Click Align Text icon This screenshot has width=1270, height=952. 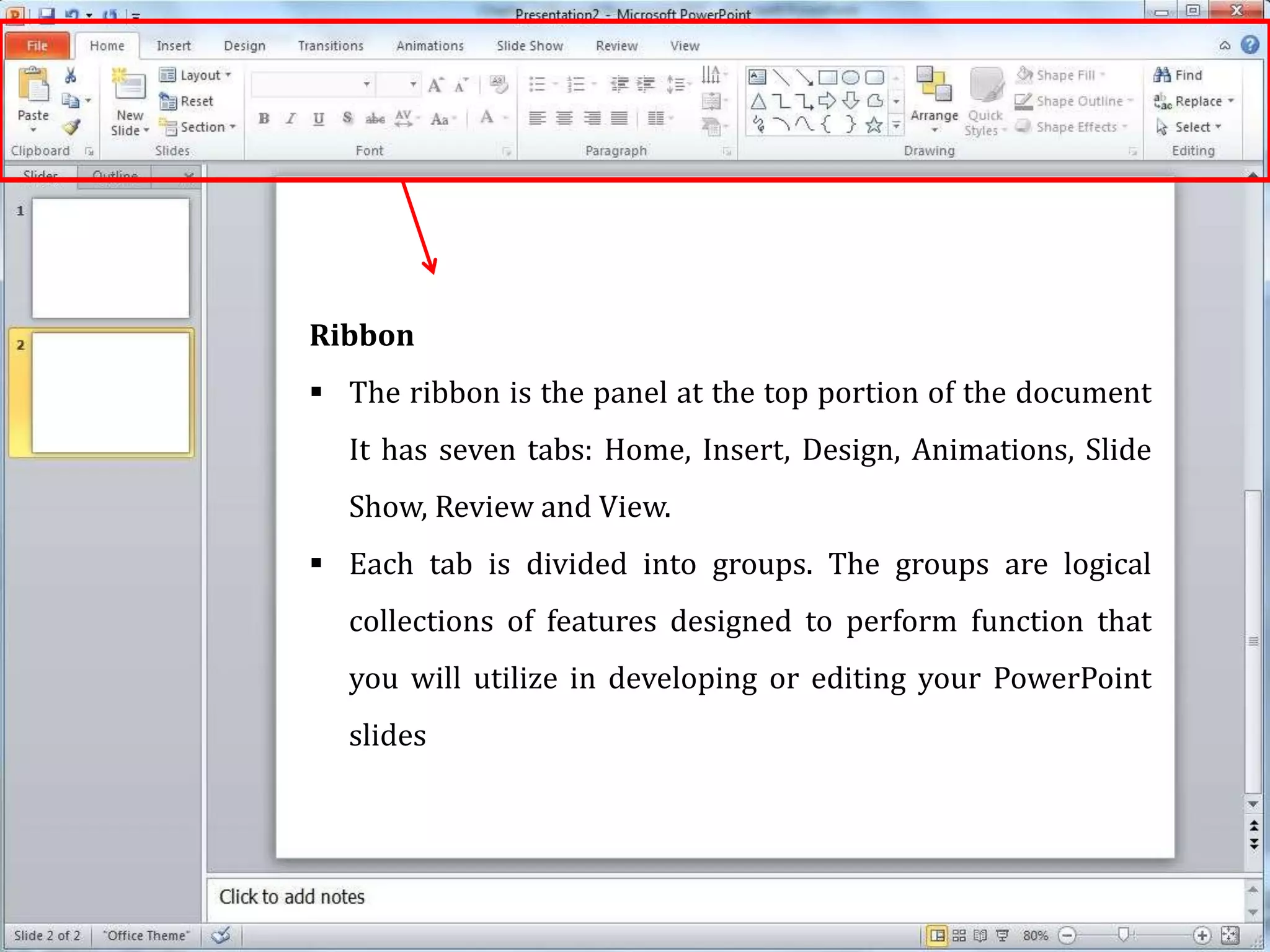point(711,101)
